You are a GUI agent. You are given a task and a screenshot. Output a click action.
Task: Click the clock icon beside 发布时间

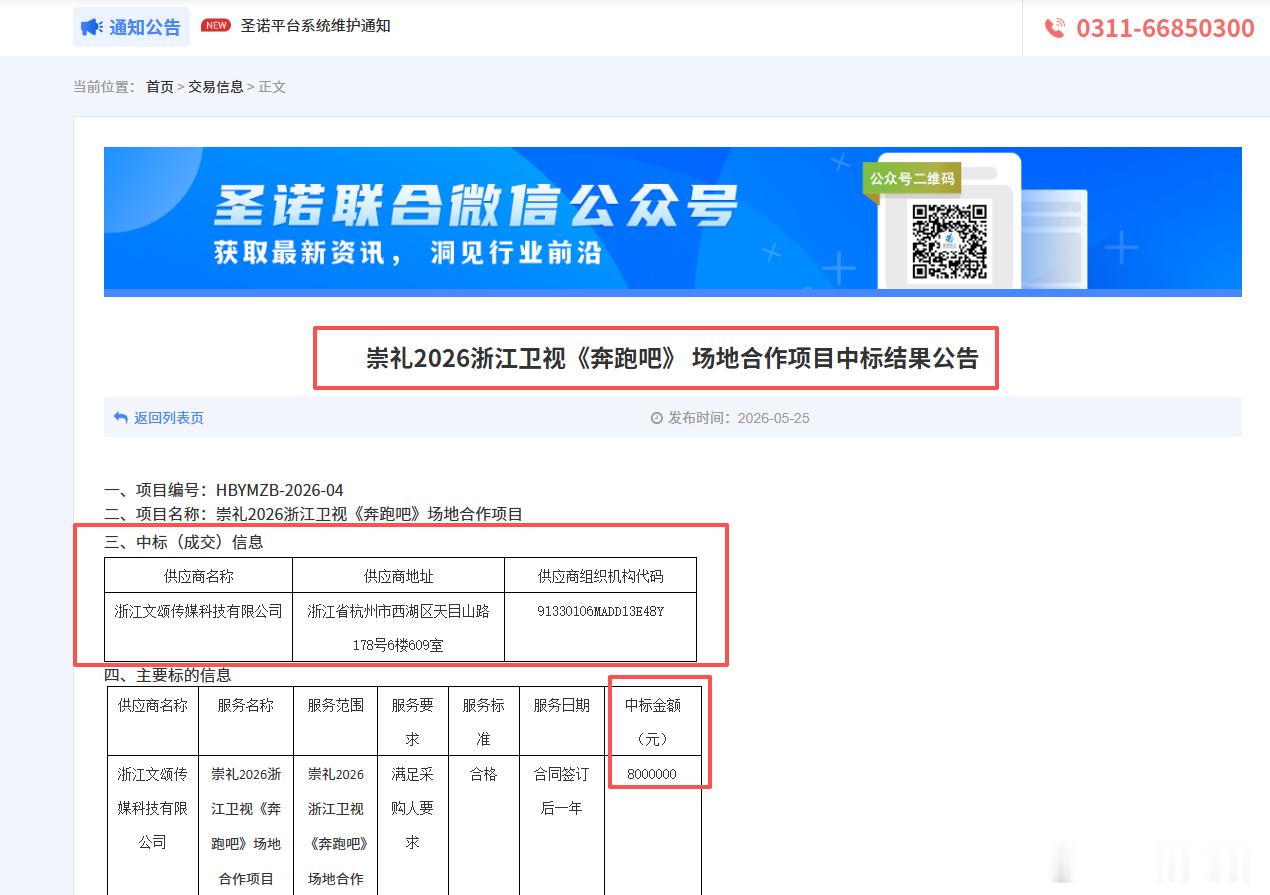pos(657,418)
